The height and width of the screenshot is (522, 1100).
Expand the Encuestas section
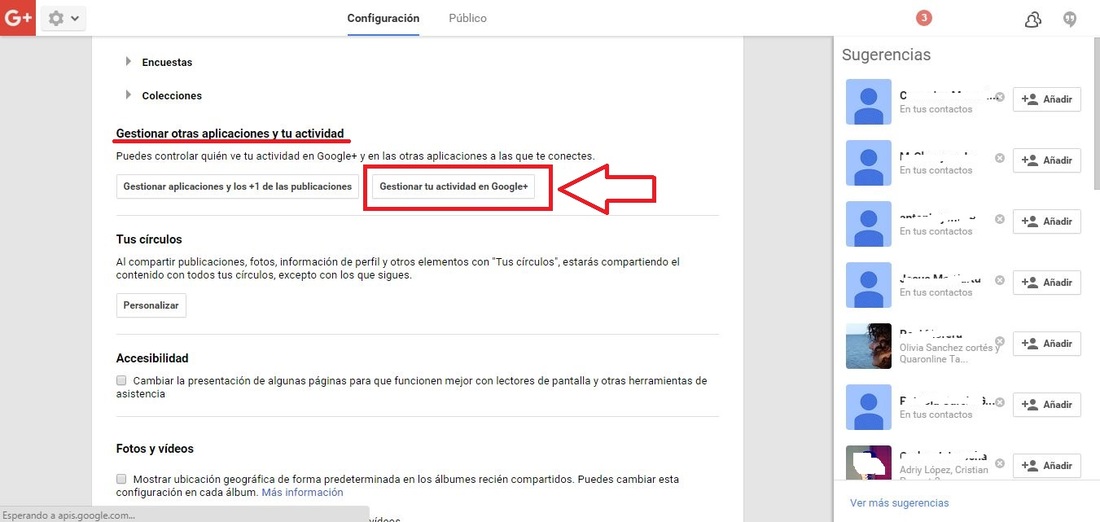[128, 62]
